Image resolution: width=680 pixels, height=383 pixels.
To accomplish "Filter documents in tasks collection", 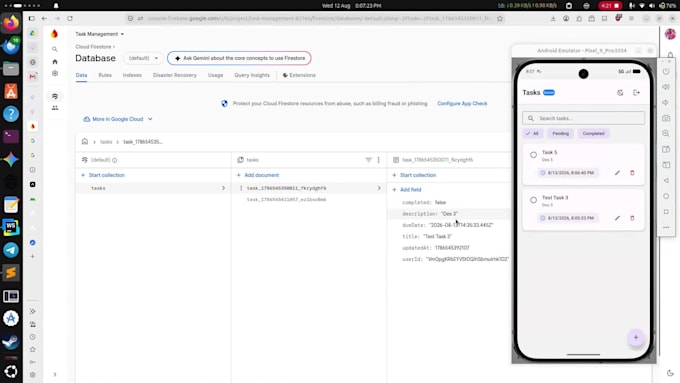I will coord(368,160).
